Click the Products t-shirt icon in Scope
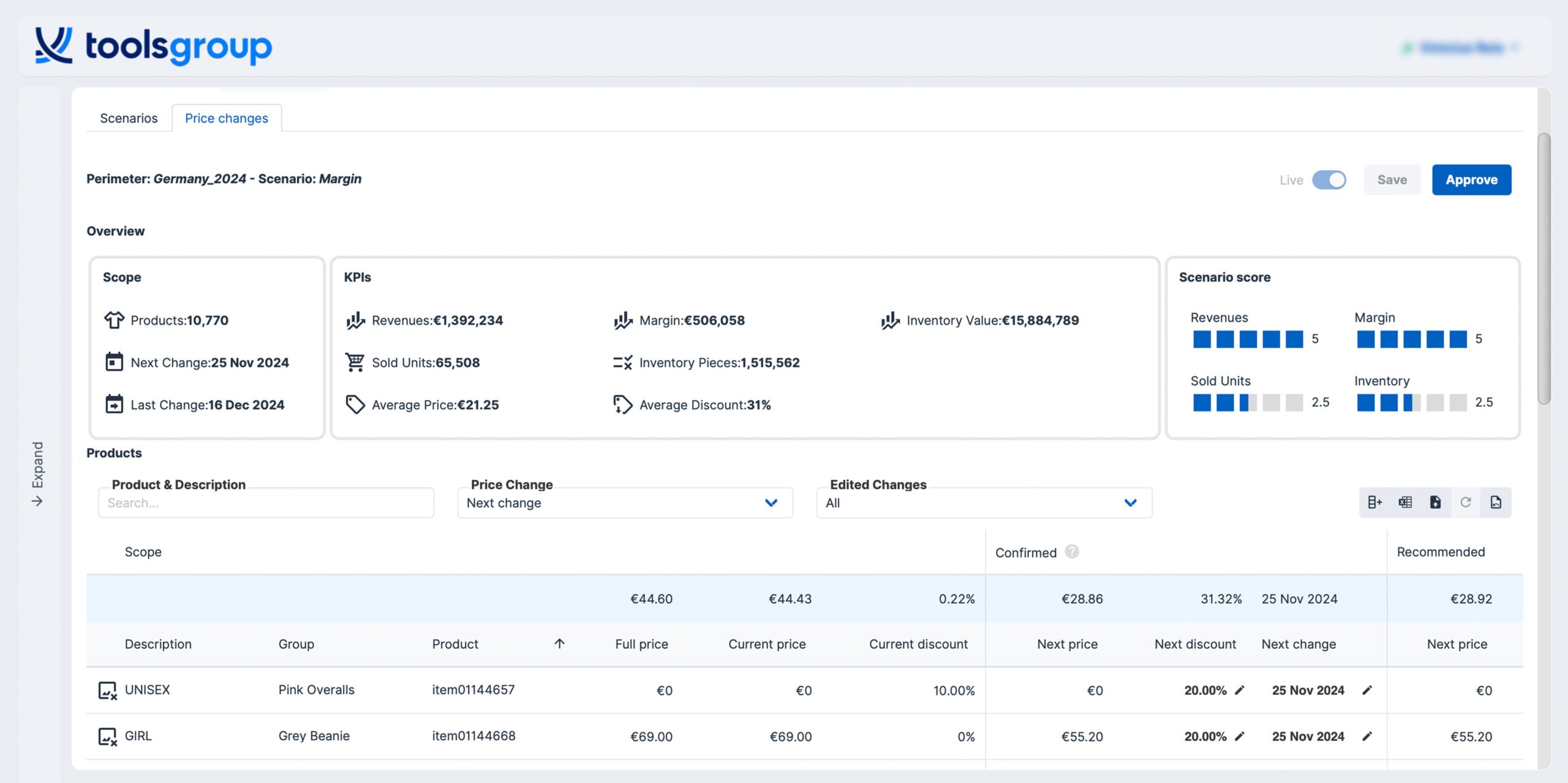 tap(114, 320)
